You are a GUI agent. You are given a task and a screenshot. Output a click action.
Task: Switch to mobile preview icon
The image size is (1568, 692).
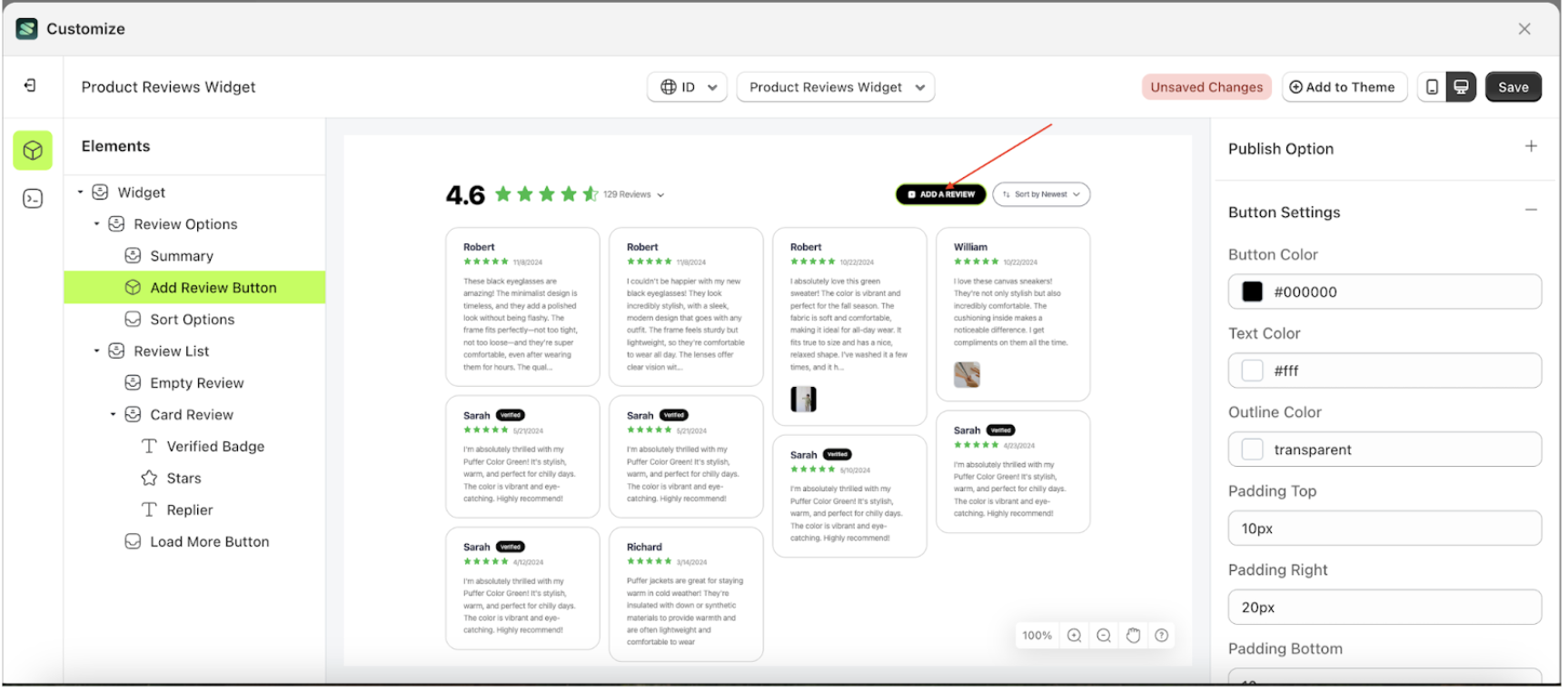coord(1433,87)
